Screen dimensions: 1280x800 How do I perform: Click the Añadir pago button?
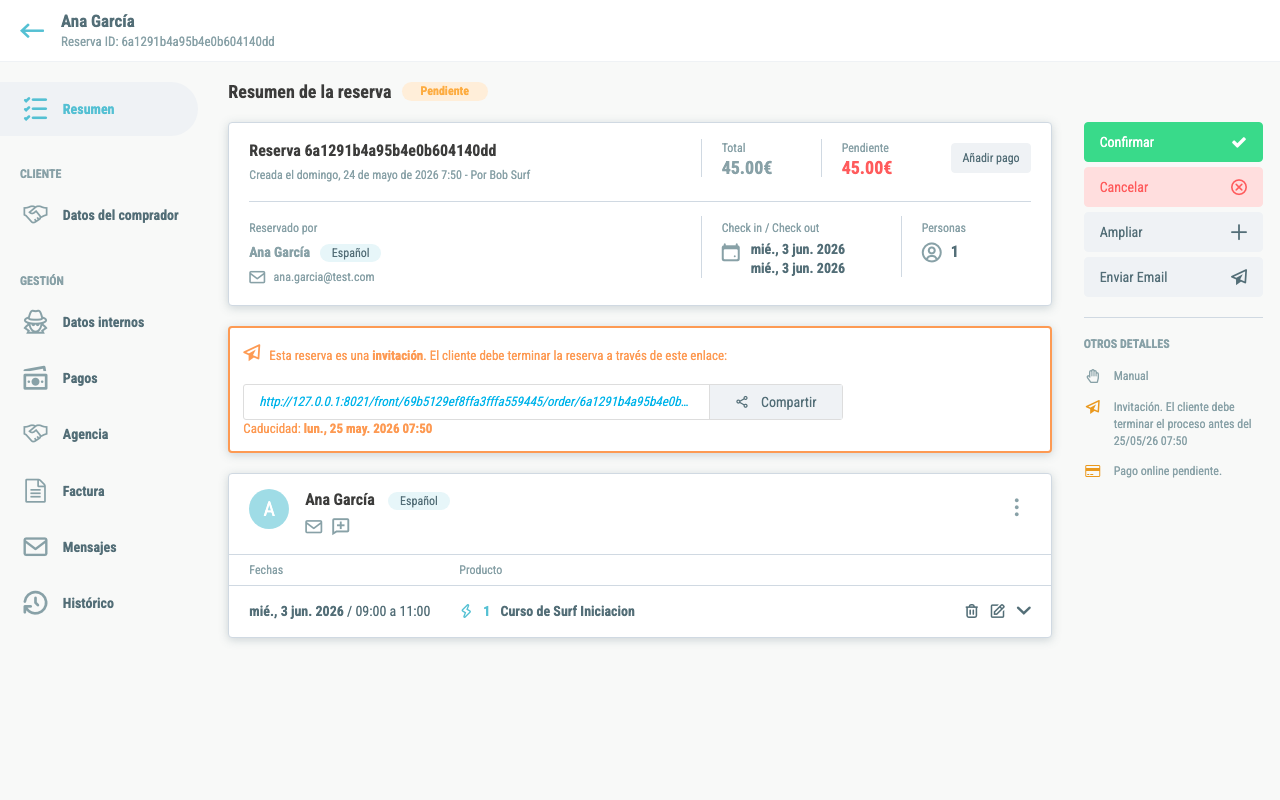990,158
